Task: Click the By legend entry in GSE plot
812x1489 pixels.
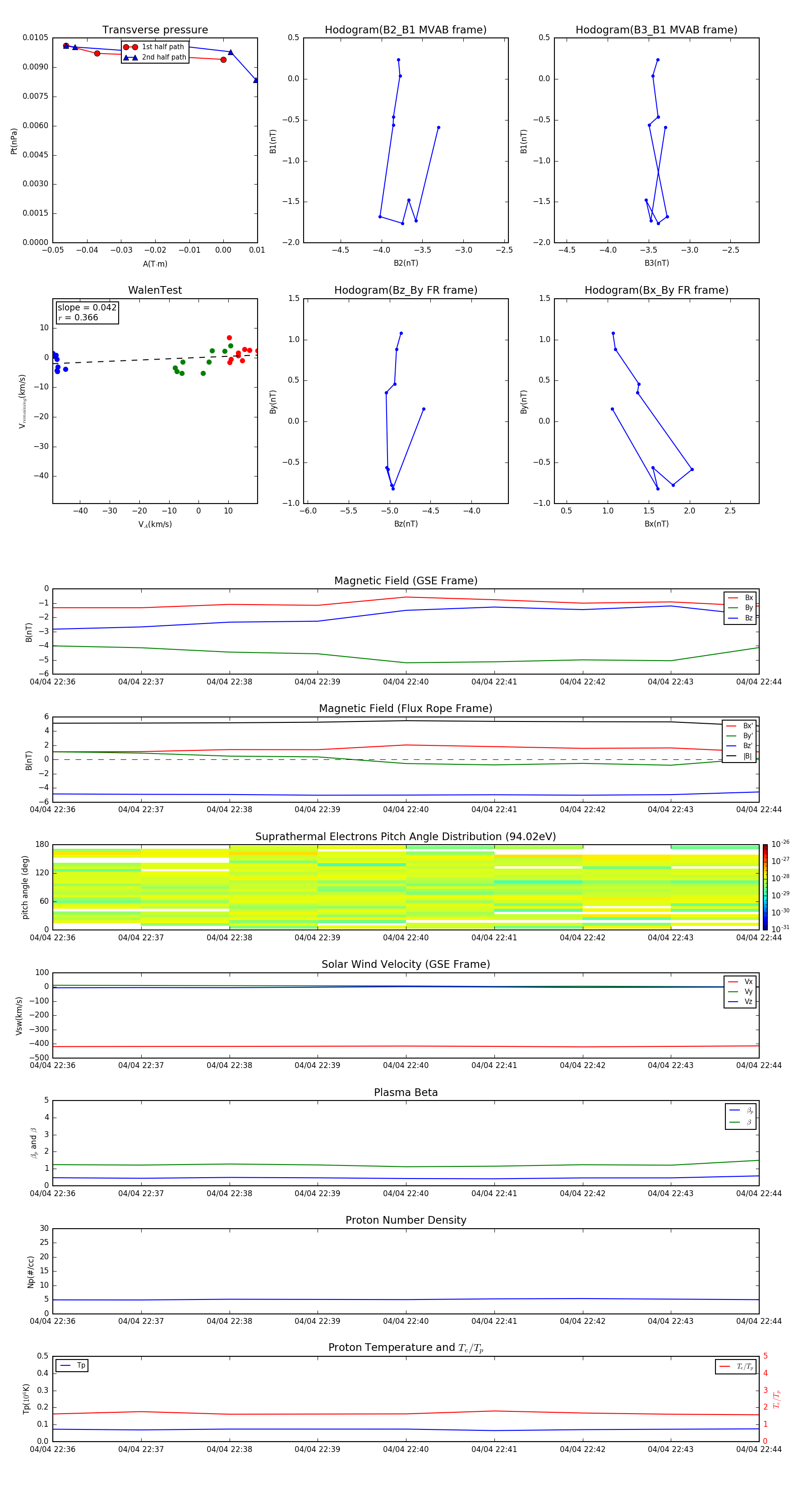Action: [740, 607]
